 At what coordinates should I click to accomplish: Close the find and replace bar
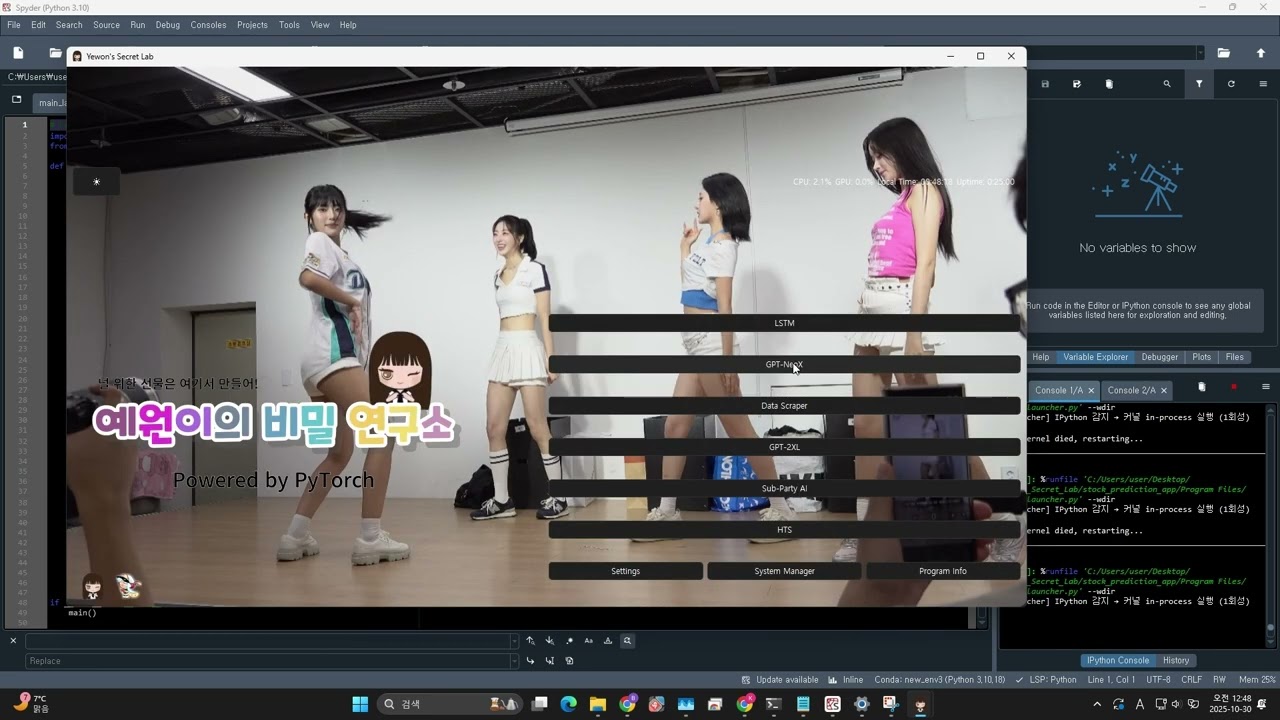[13, 641]
